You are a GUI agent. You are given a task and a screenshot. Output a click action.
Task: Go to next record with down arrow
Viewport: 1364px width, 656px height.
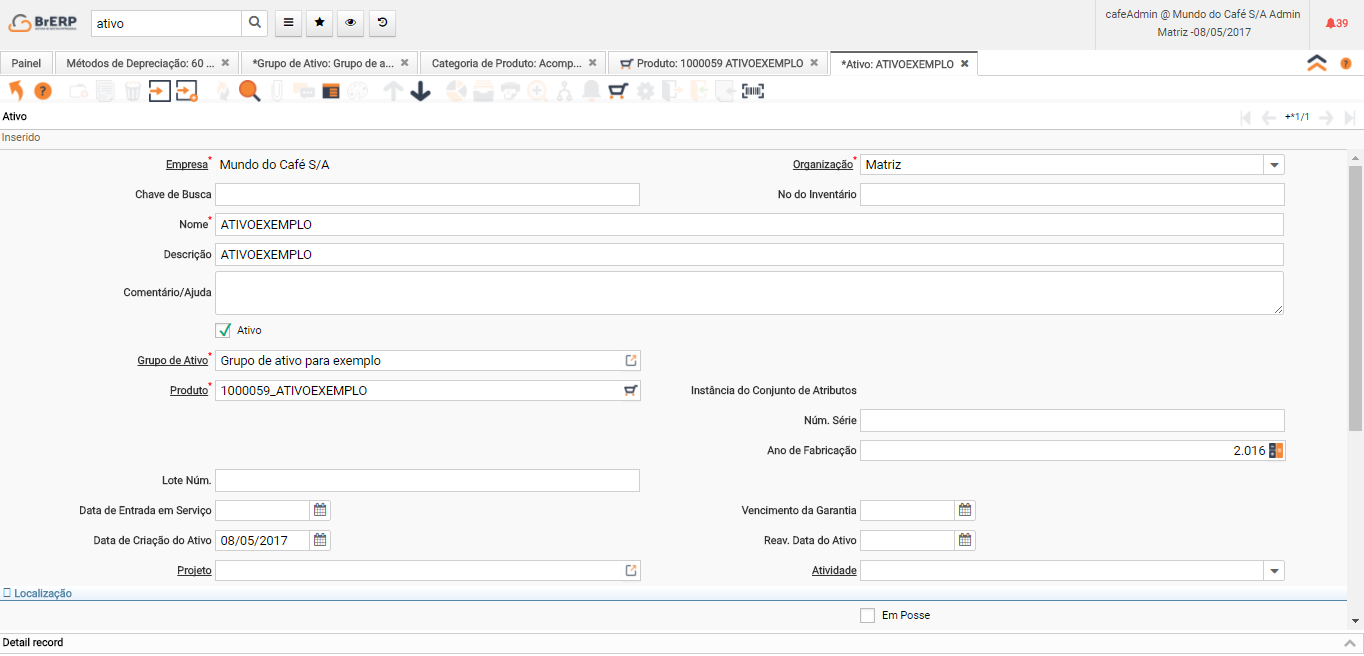click(421, 91)
